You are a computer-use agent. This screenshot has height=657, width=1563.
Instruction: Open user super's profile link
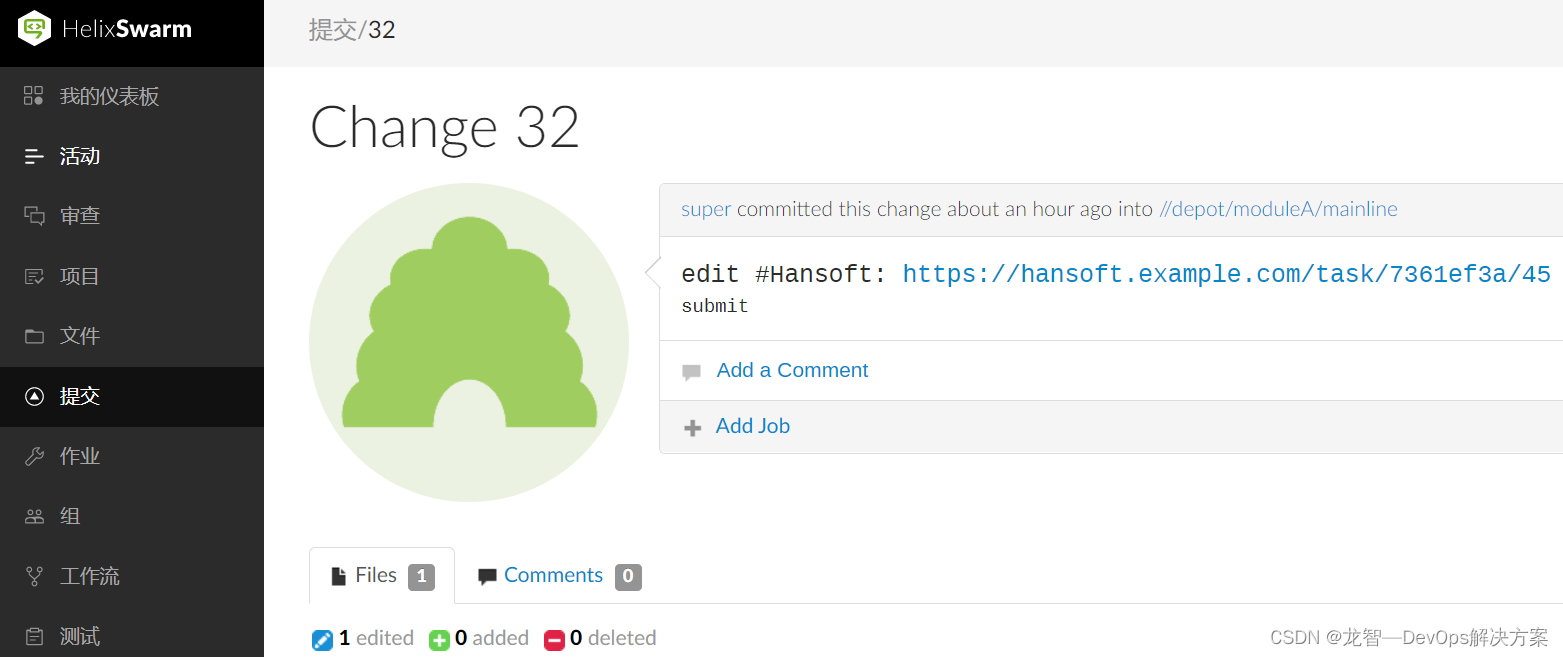(x=706, y=209)
